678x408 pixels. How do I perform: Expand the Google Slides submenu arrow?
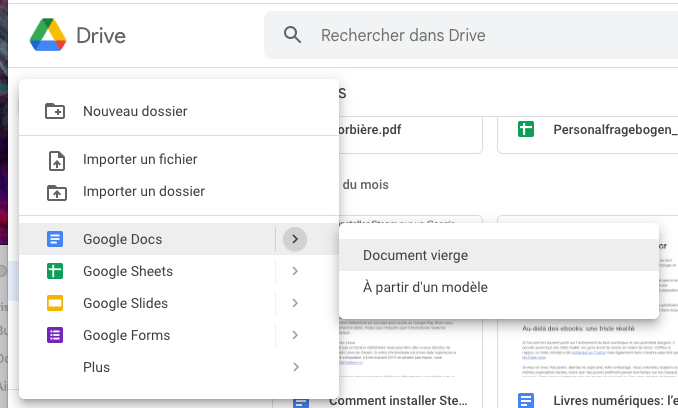pyautogui.click(x=295, y=303)
